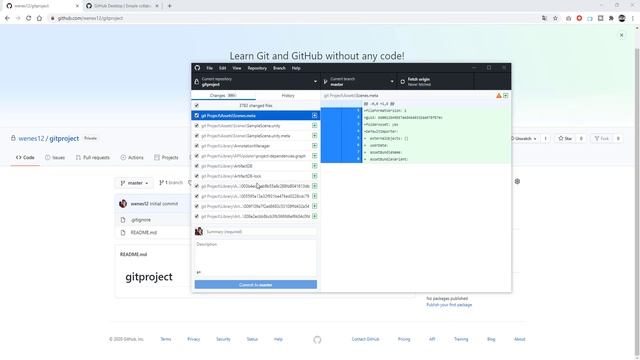The width and height of the screenshot is (640, 360).
Task: Open the Actions tab on GitHub page
Action: [x=132, y=158]
